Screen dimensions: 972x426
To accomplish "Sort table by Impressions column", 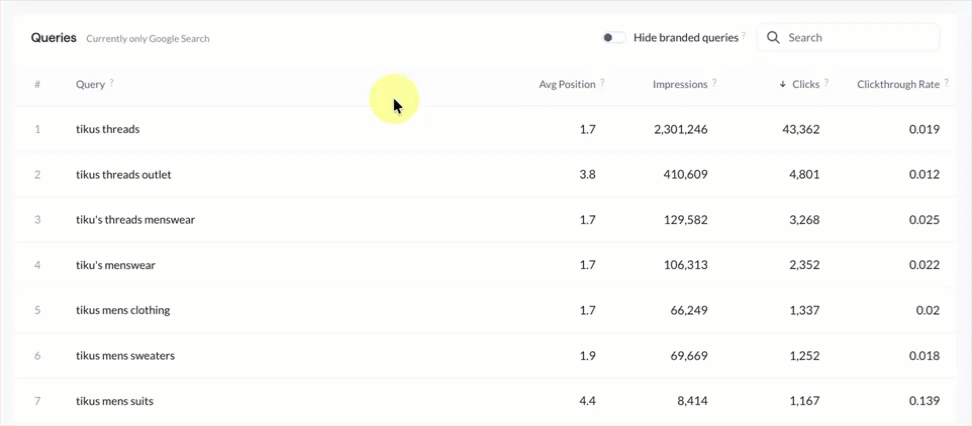I will click(x=680, y=84).
